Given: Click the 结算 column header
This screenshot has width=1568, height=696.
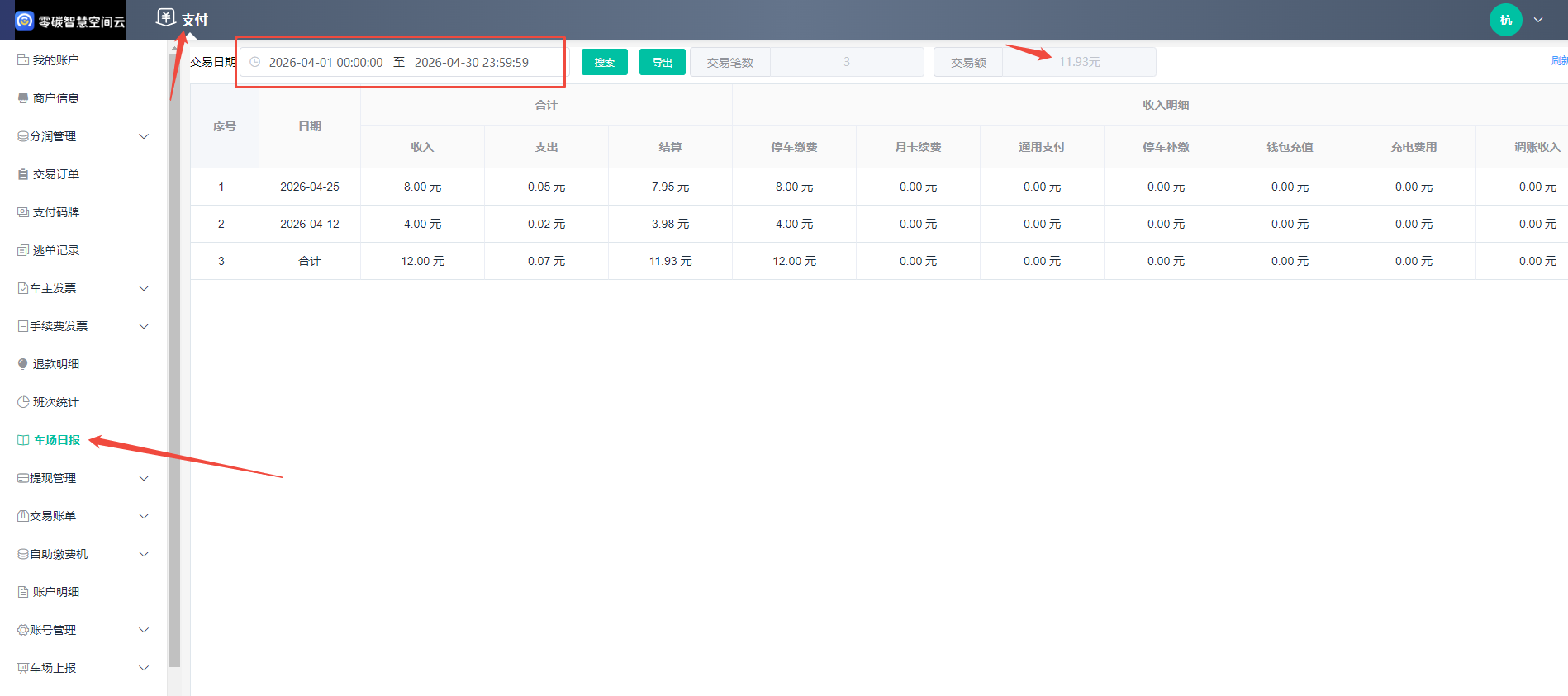Looking at the screenshot, I should tap(670, 147).
